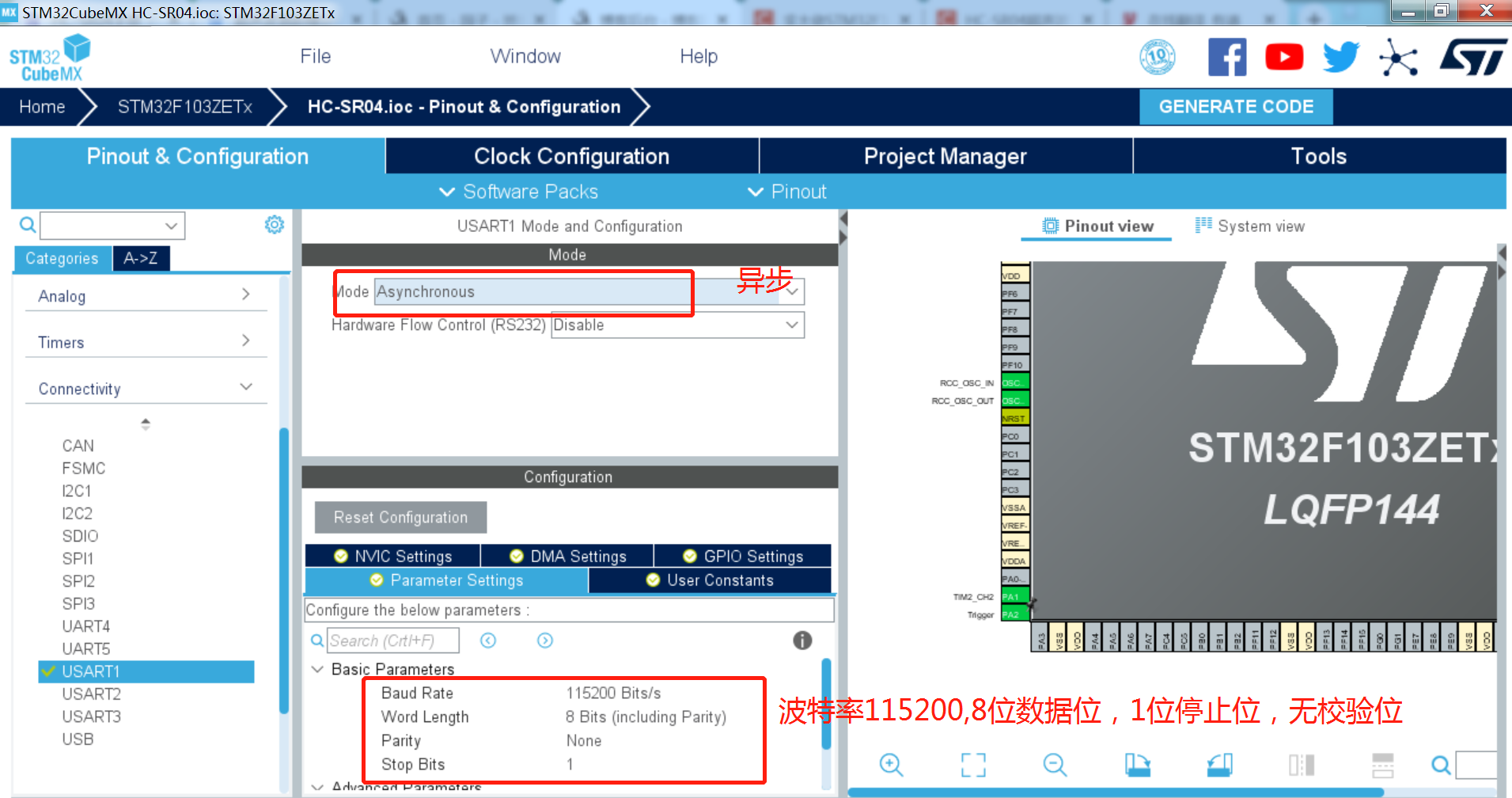Rotate the chip clockwise
This screenshot has height=798, width=1512.
pos(1138,765)
